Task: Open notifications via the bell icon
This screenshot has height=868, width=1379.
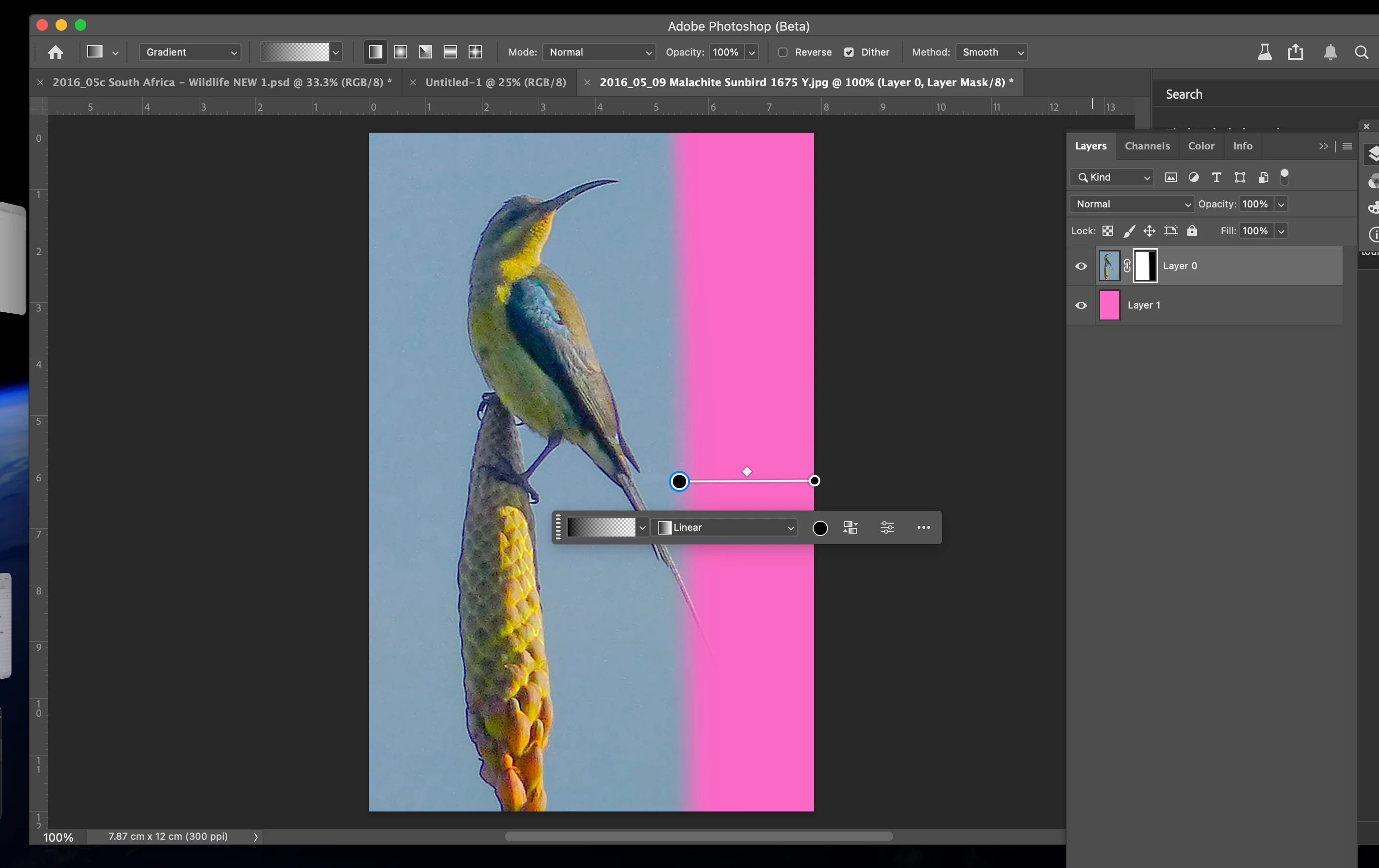Action: [1330, 52]
